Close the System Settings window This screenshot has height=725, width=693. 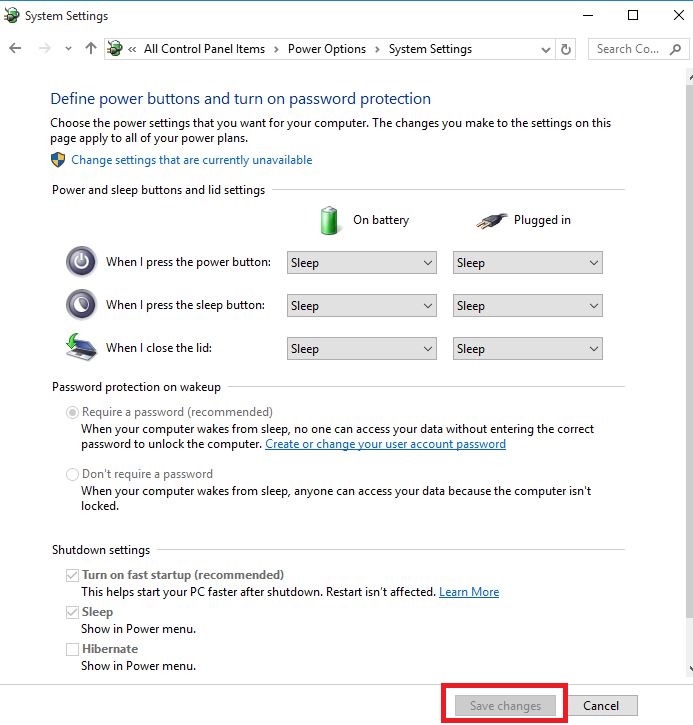pos(679,15)
